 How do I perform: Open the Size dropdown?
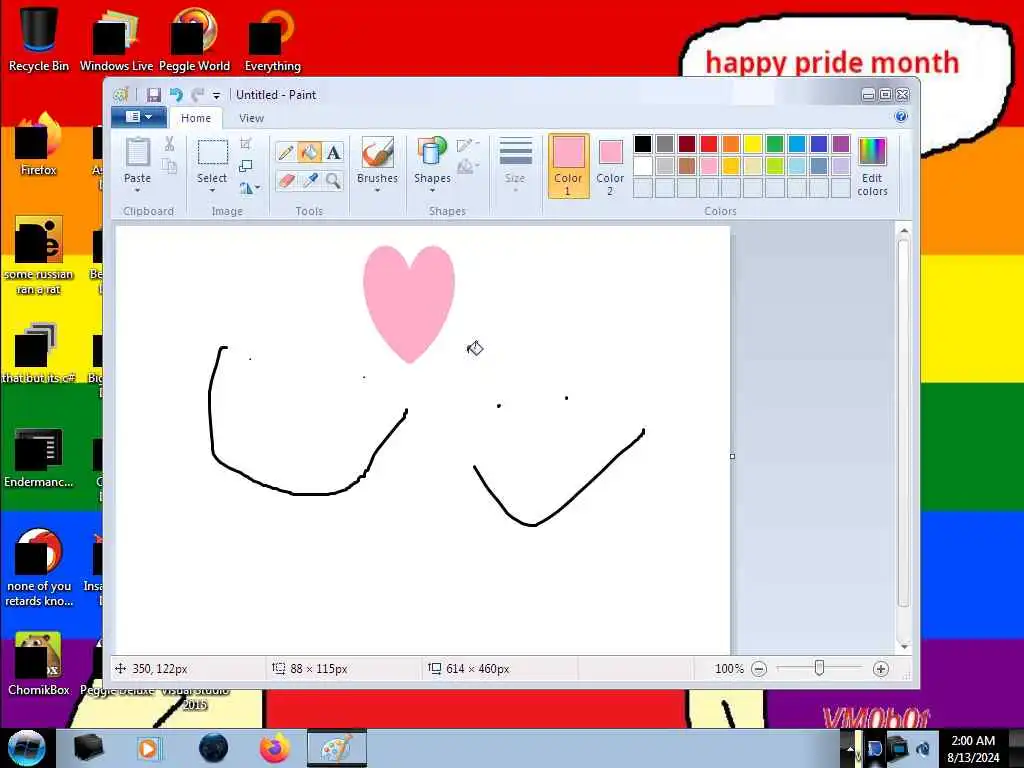coord(515,166)
